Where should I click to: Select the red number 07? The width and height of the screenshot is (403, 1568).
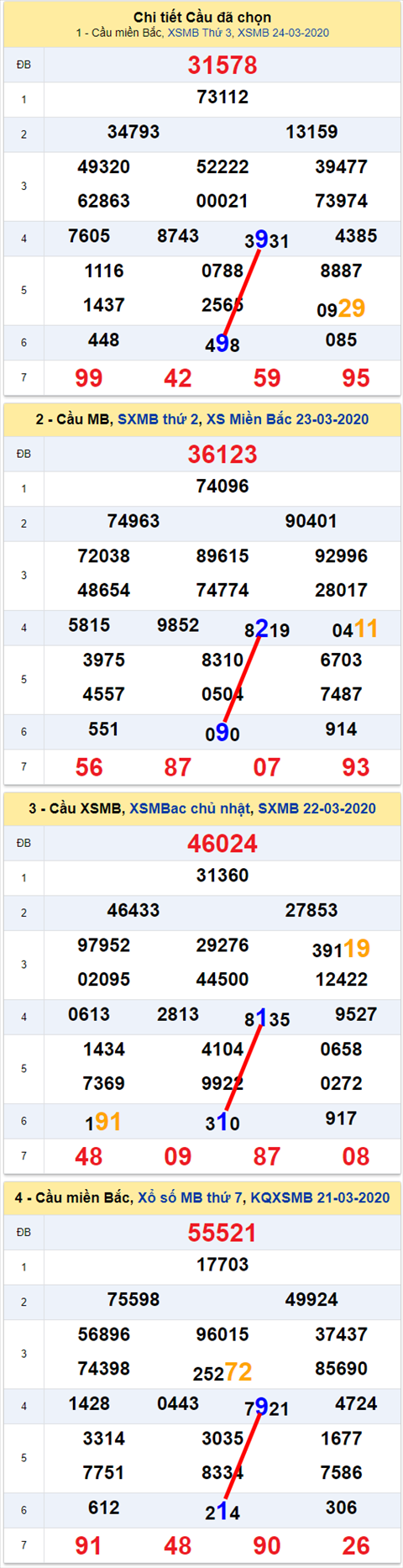click(x=267, y=767)
